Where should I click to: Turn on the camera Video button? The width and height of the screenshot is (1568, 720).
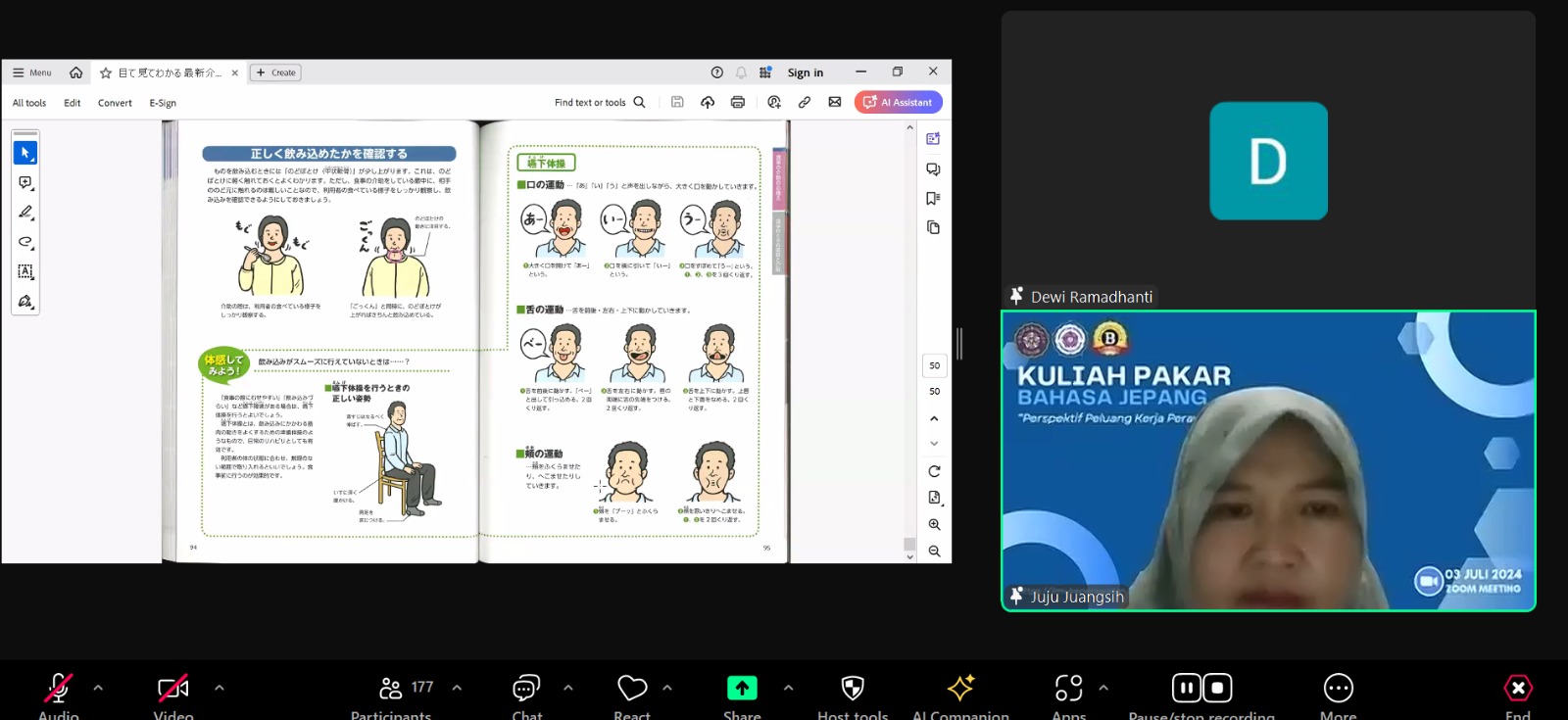coord(173,690)
